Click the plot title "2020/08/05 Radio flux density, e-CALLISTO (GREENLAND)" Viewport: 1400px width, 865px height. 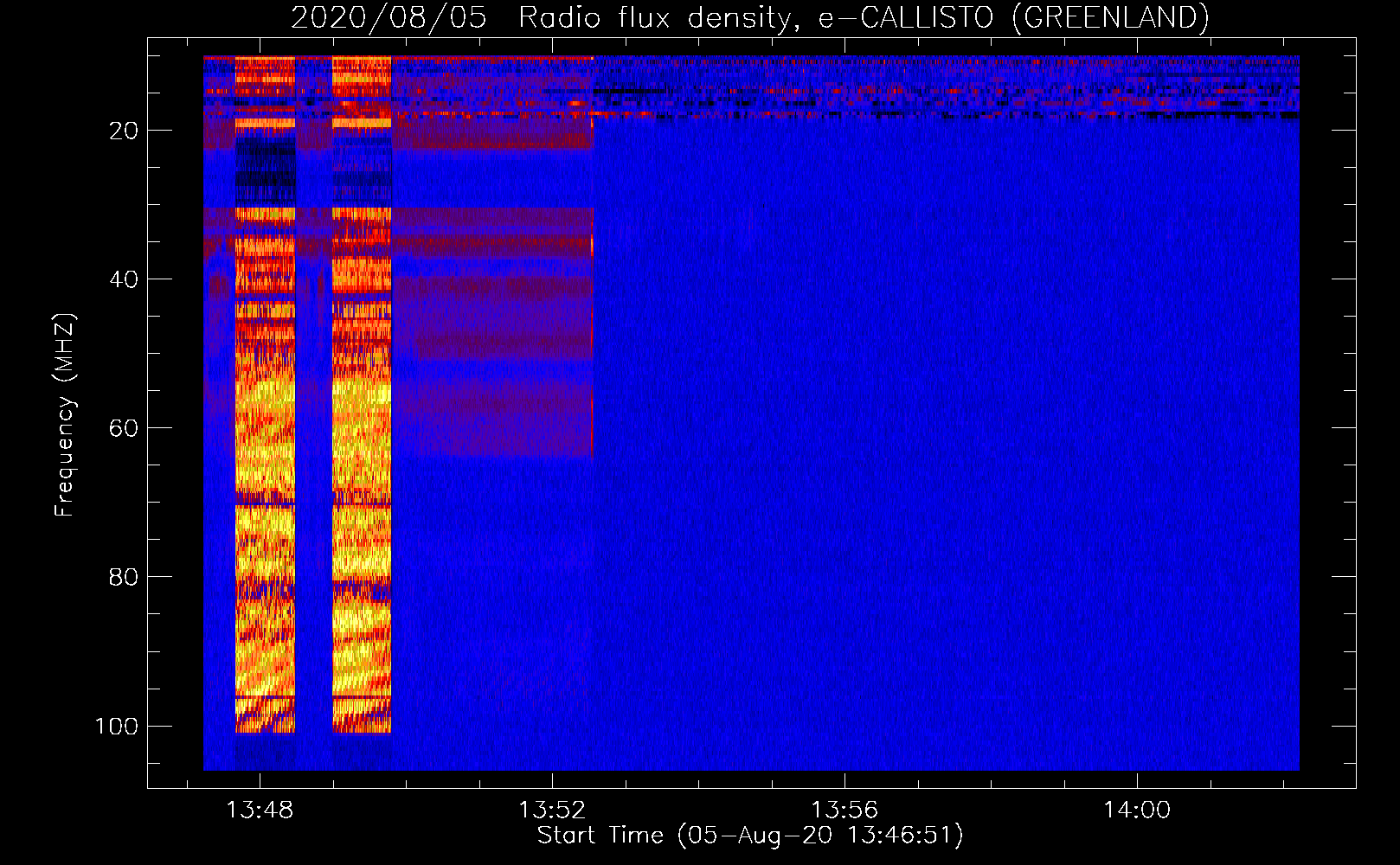click(x=750, y=17)
